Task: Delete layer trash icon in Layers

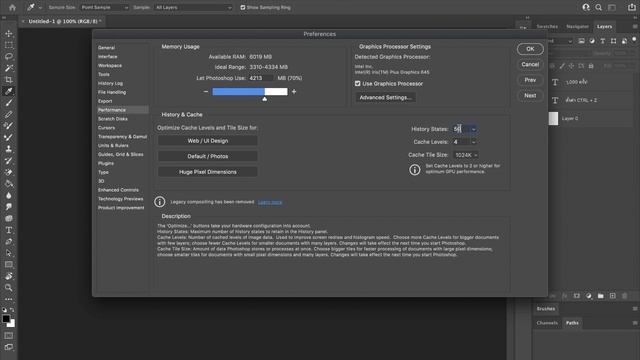Action: pyautogui.click(x=624, y=296)
